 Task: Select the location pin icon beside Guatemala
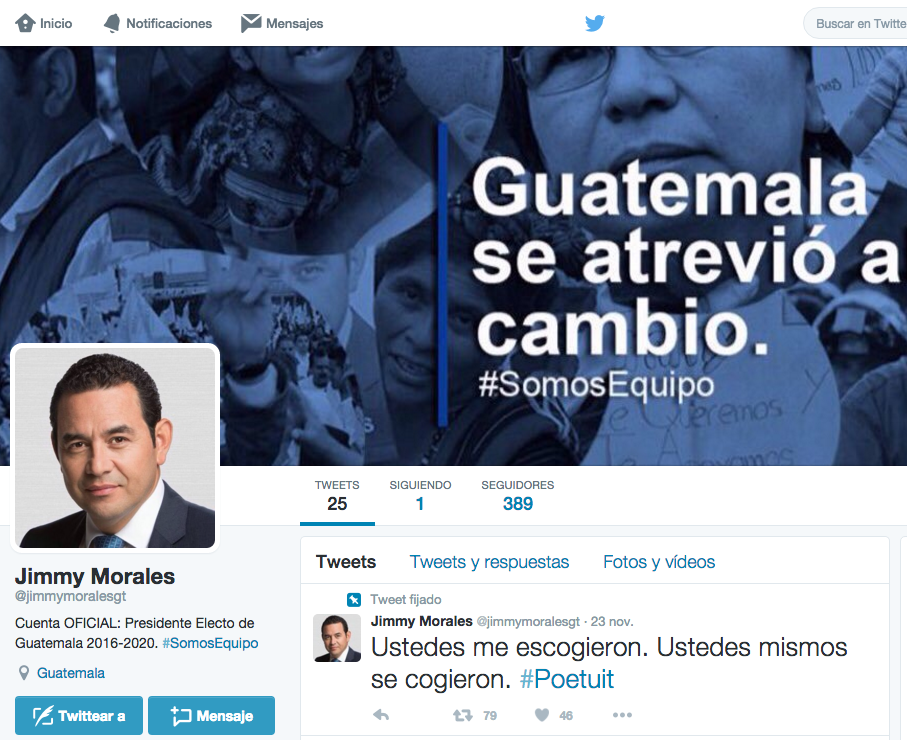pyautogui.click(x=24, y=673)
